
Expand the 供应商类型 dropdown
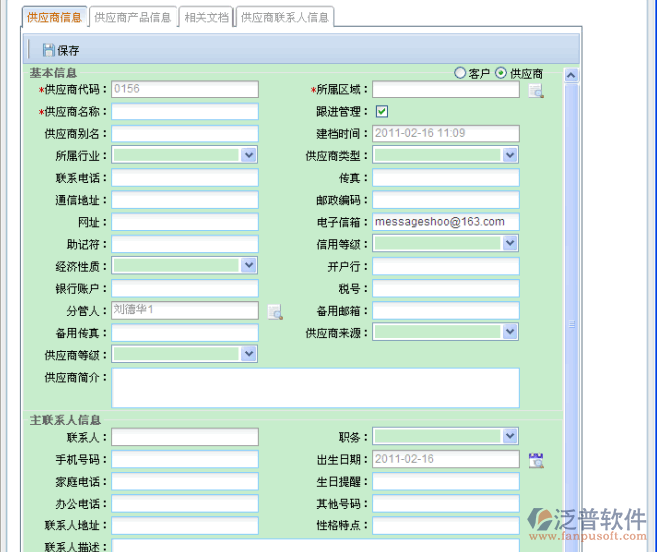click(510, 155)
